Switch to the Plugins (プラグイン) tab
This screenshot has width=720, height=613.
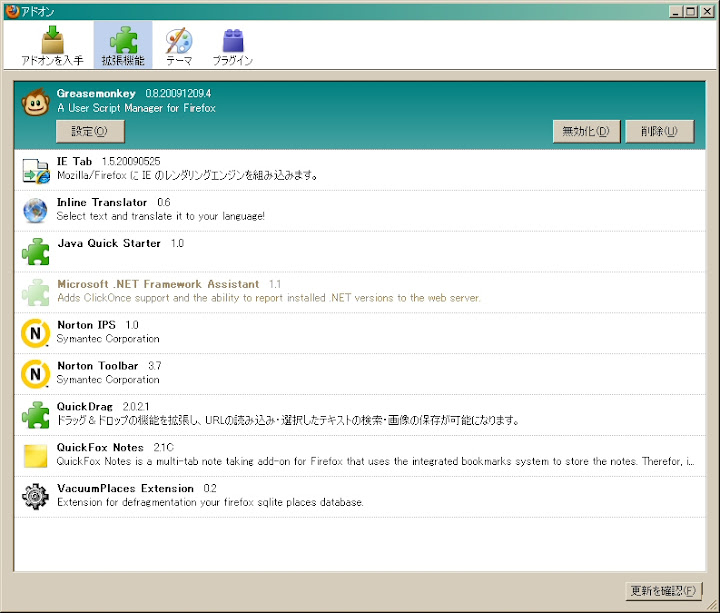pyautogui.click(x=233, y=45)
